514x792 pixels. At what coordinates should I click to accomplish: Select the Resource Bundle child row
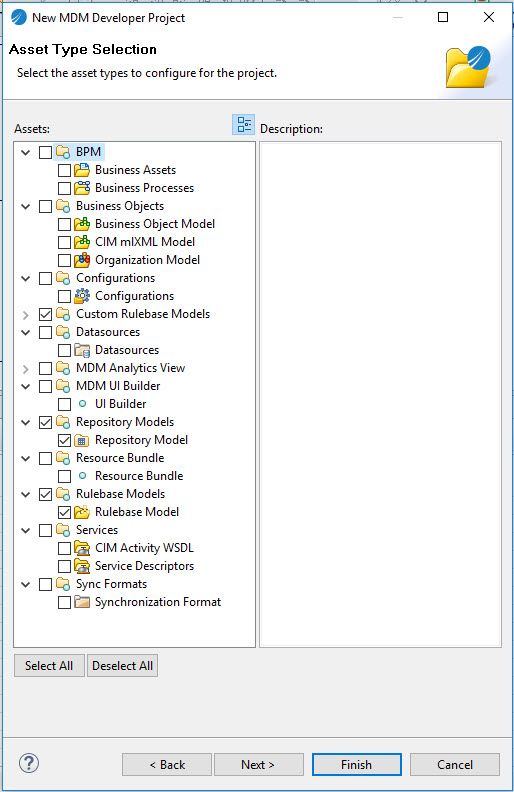pyautogui.click(x=139, y=476)
